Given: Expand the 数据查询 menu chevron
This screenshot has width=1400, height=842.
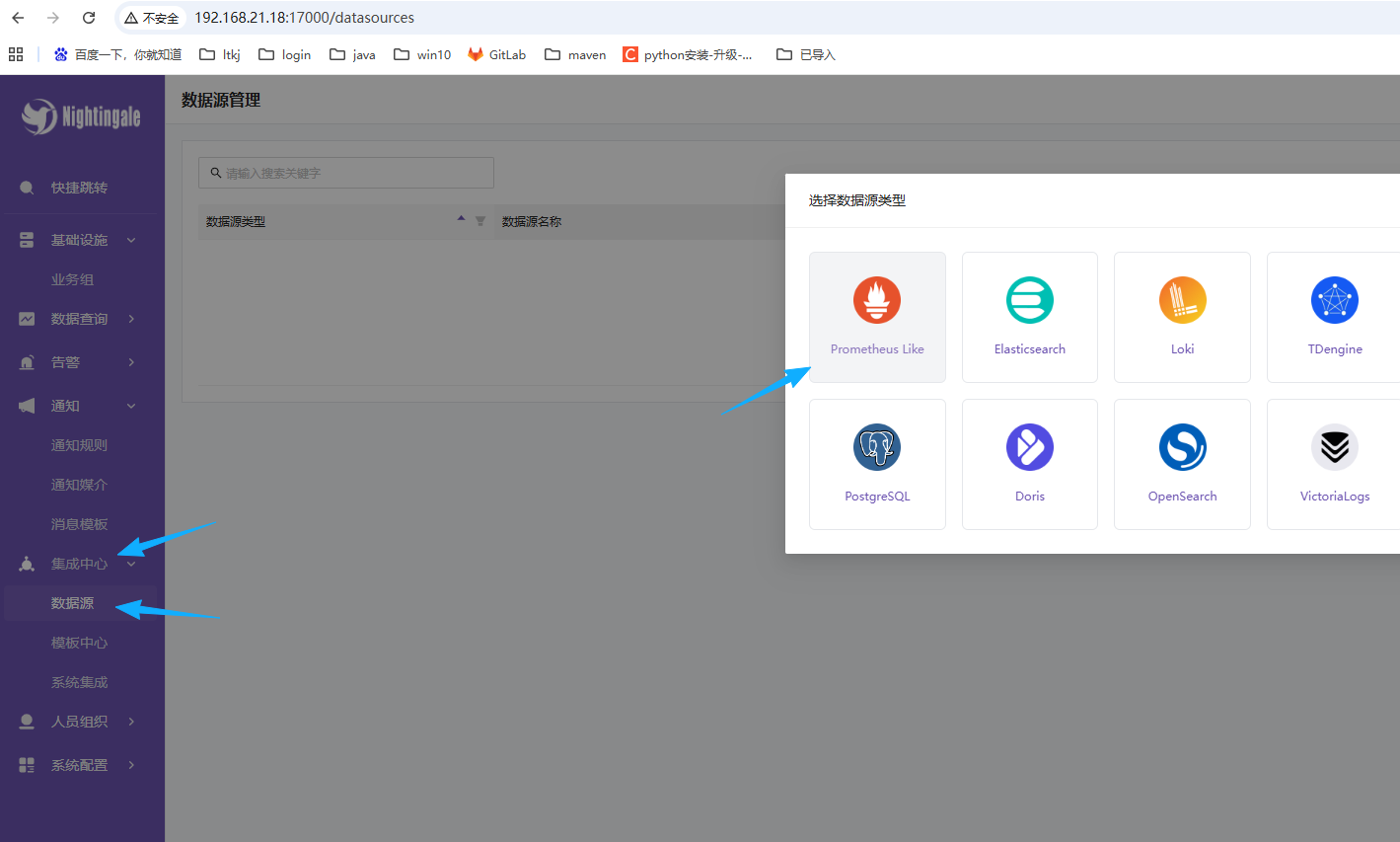Looking at the screenshot, I should (x=131, y=319).
